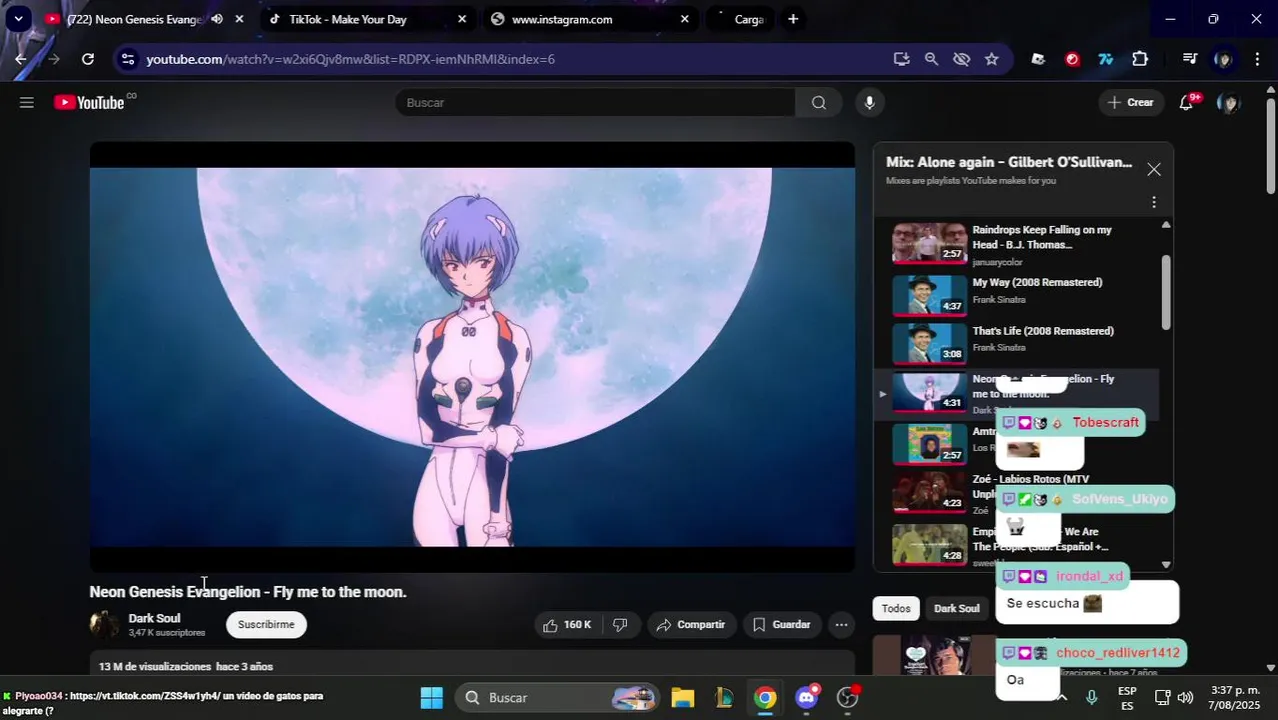
Task: Open League of Legends taskbar icon
Action: click(724, 697)
